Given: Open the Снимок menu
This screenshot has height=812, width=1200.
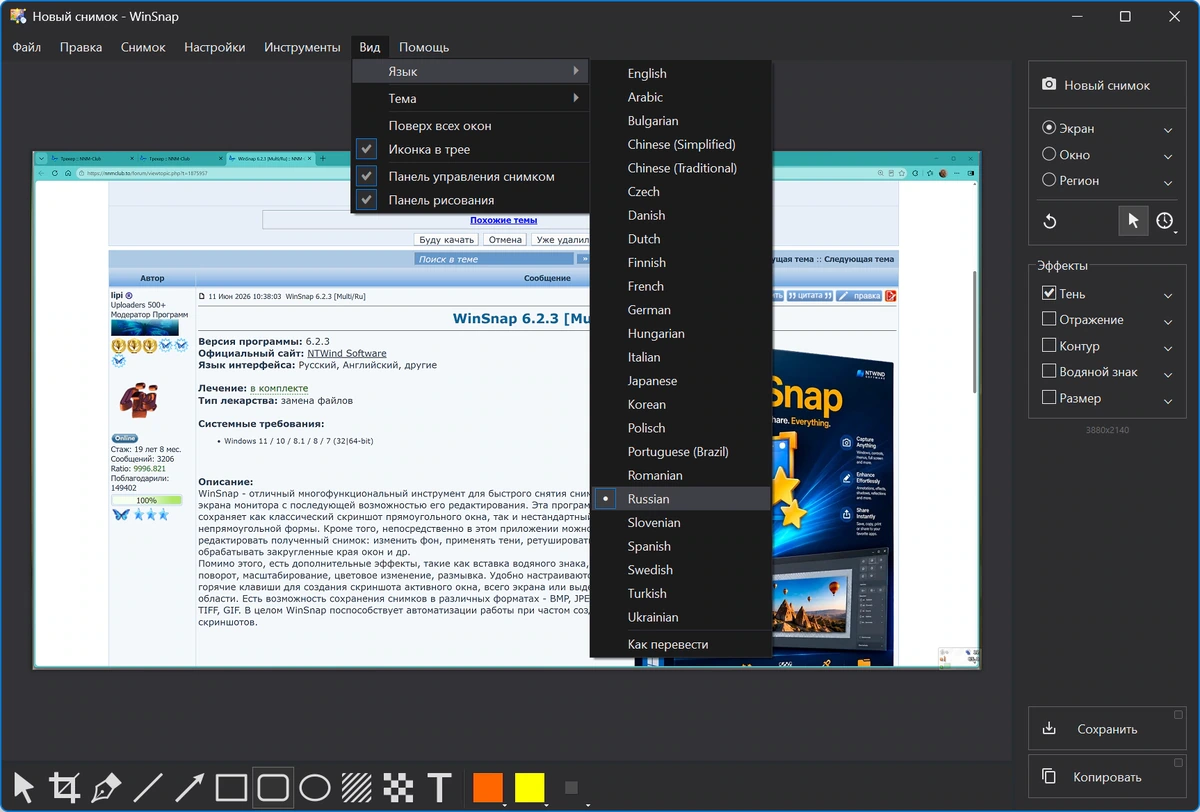Looking at the screenshot, I should tap(143, 47).
